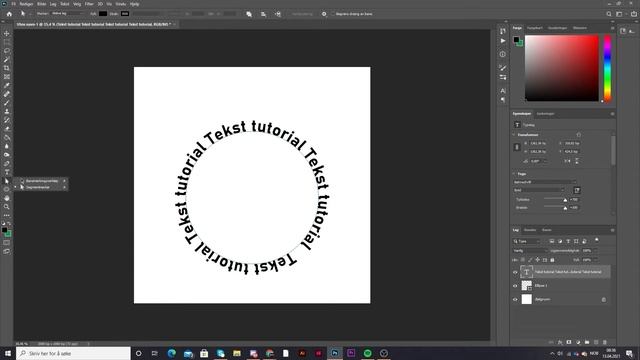Select the Magic Wand tool
Viewport: 640px width, 360px height.
7,60
